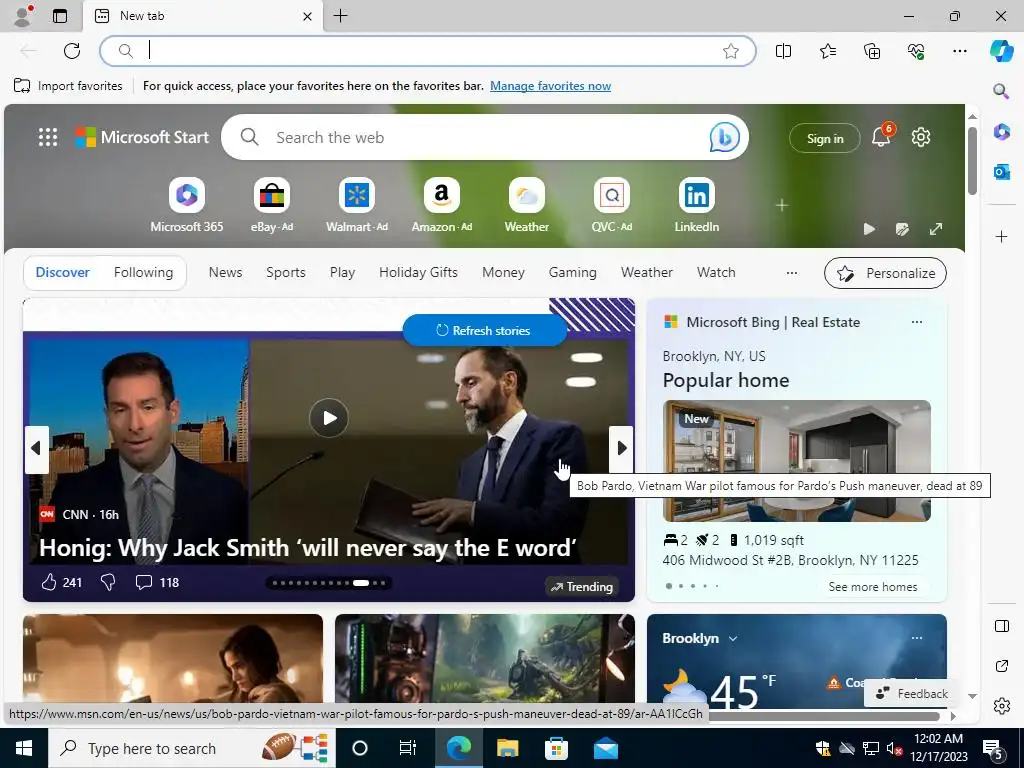Open the Money tab
The height and width of the screenshot is (768, 1024).
click(x=503, y=272)
